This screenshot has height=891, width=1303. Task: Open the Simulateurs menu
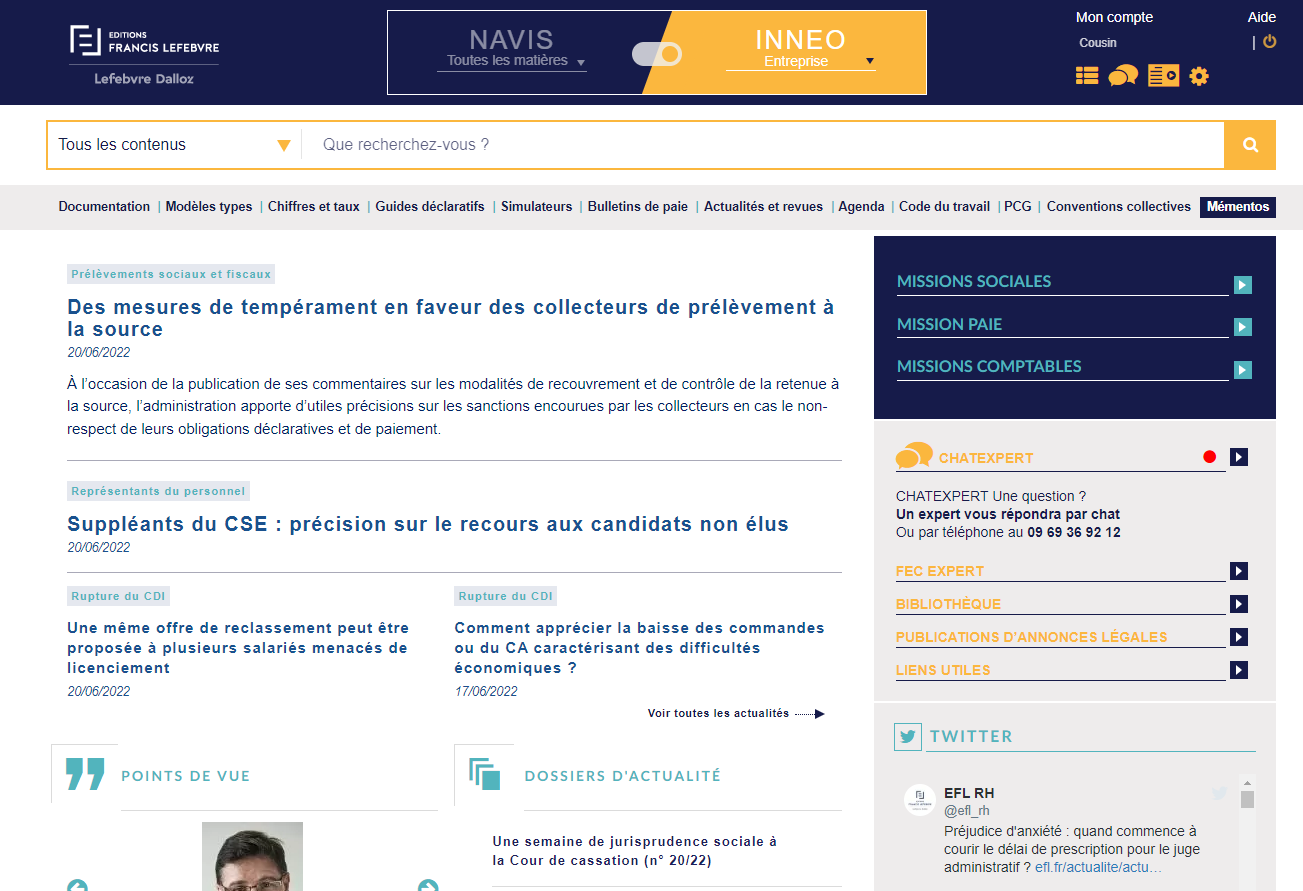(x=537, y=207)
